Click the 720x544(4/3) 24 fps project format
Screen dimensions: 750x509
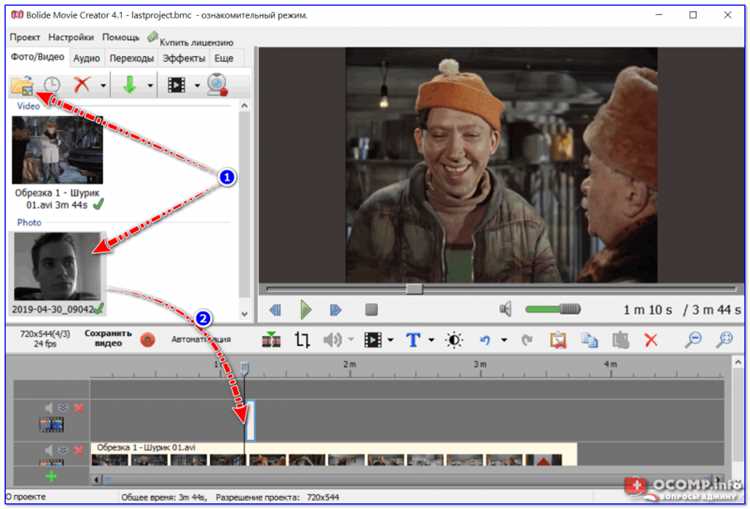(44, 339)
